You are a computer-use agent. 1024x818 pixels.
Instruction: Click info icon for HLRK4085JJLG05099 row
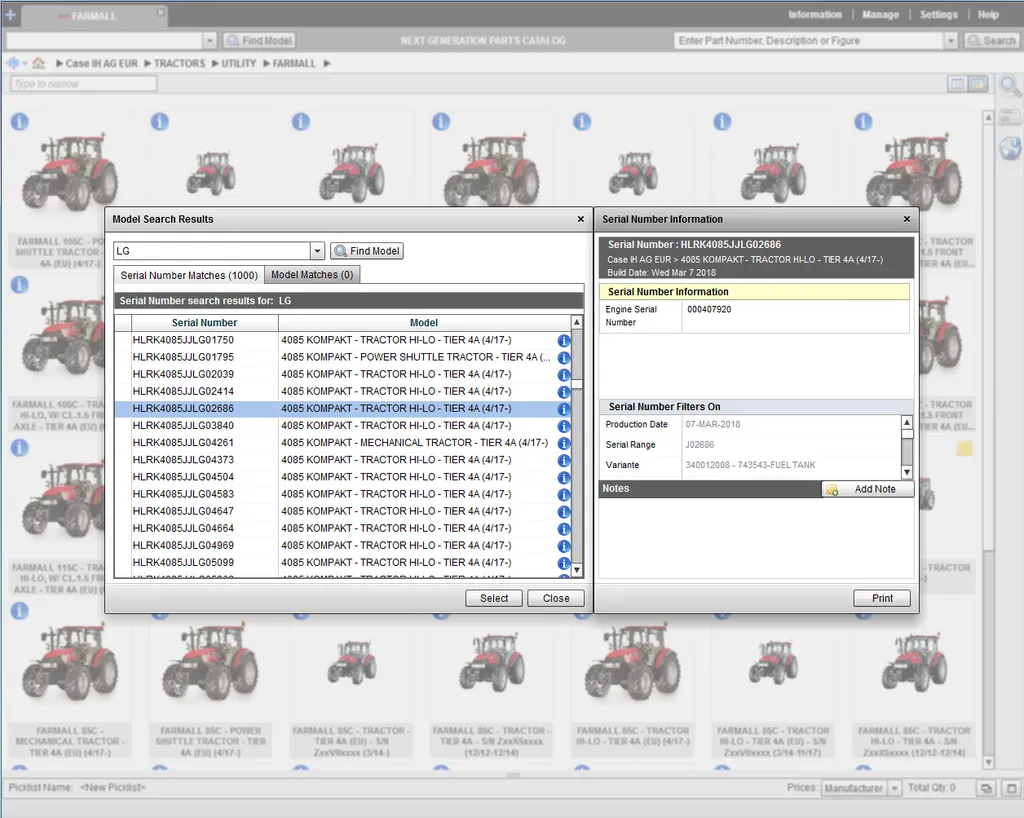coord(564,563)
